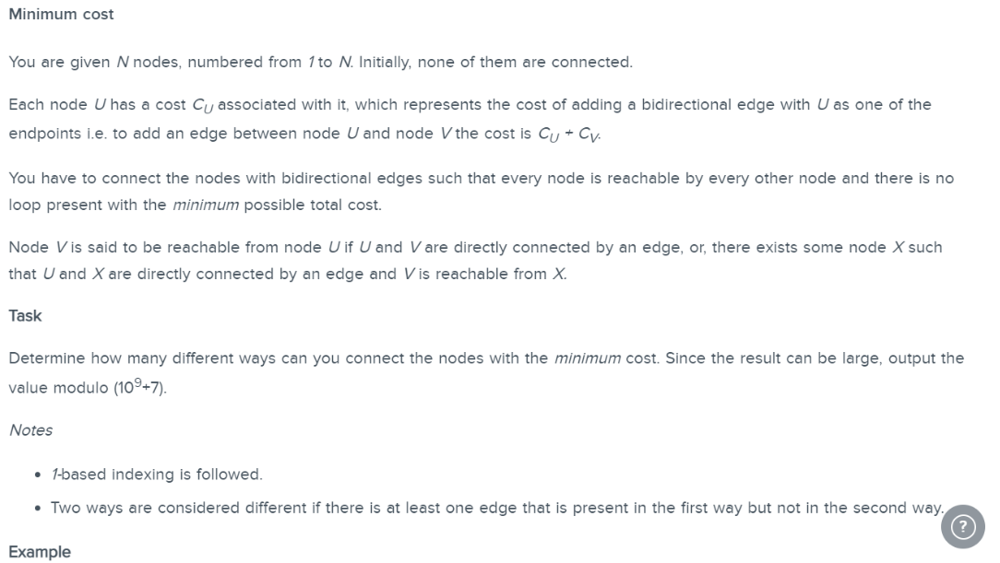Open the help question mark button

pyautogui.click(x=962, y=526)
